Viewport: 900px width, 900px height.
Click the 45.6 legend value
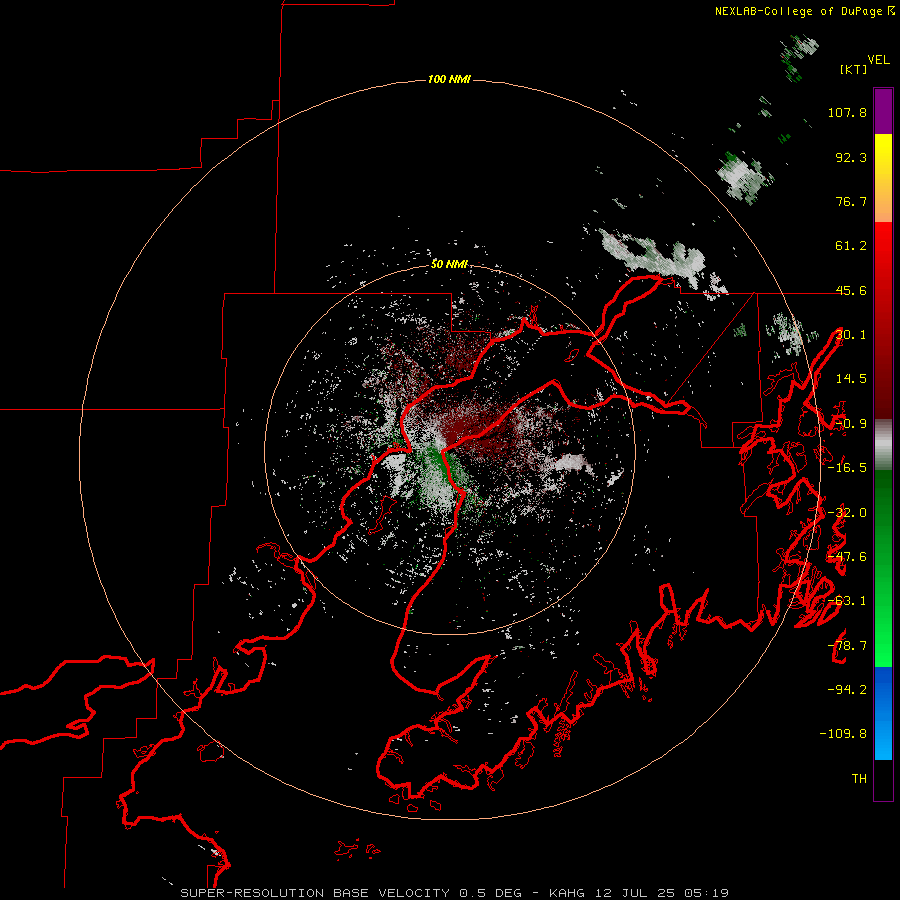click(x=851, y=290)
